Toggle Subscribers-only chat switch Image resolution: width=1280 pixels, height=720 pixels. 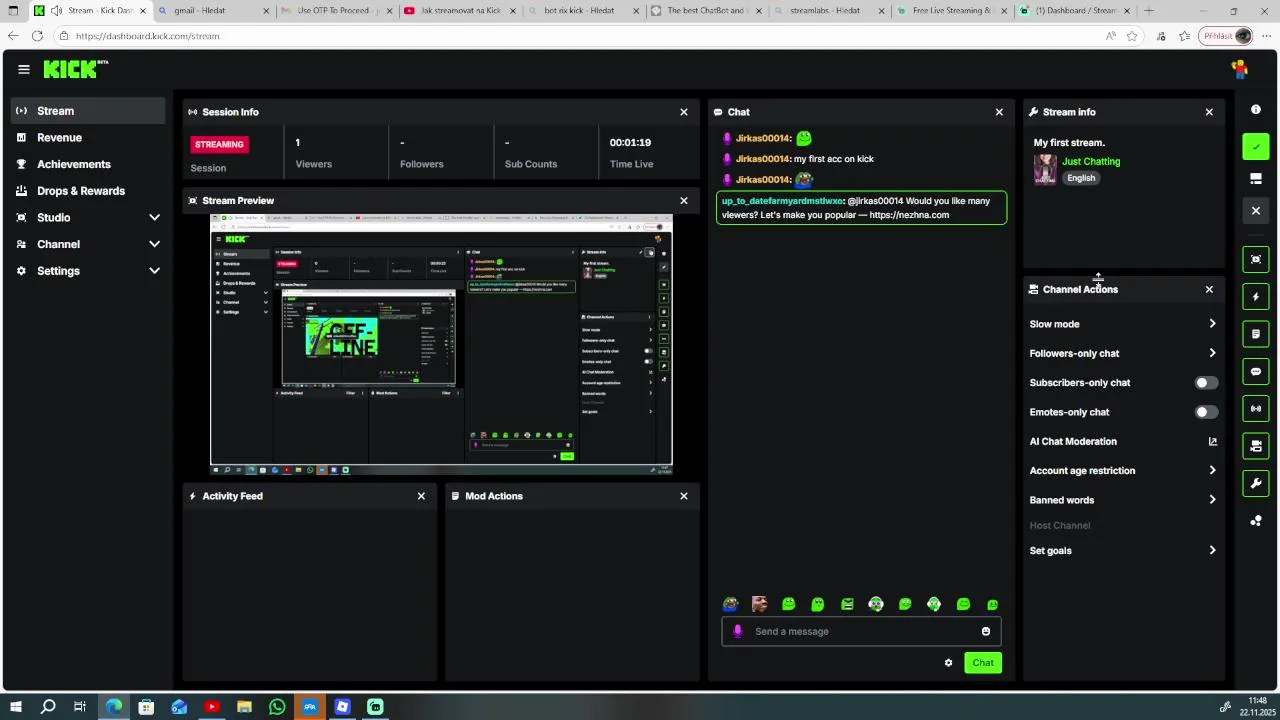click(x=1206, y=383)
